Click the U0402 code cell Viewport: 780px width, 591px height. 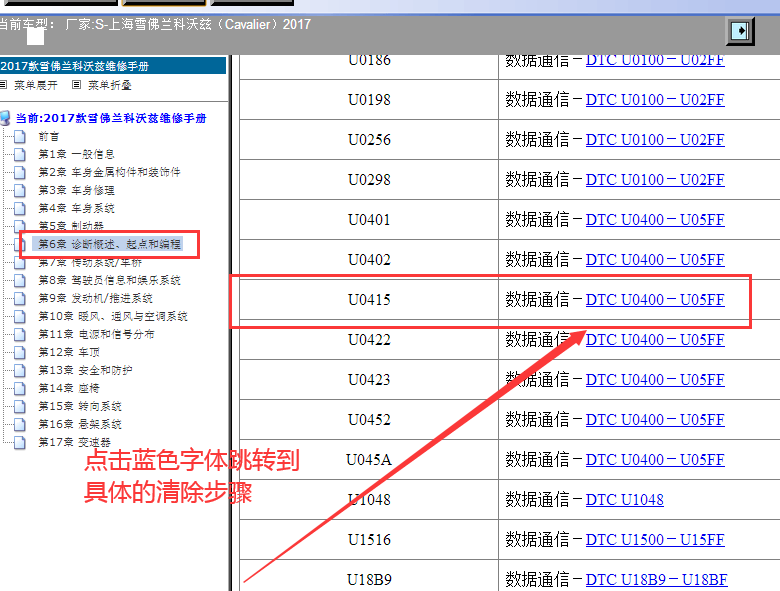(369, 260)
